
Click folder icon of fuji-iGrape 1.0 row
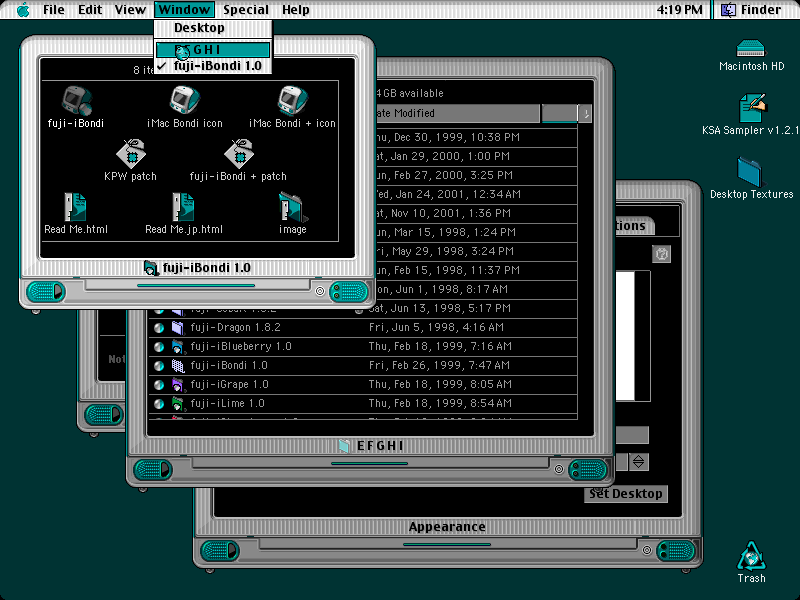tap(177, 384)
